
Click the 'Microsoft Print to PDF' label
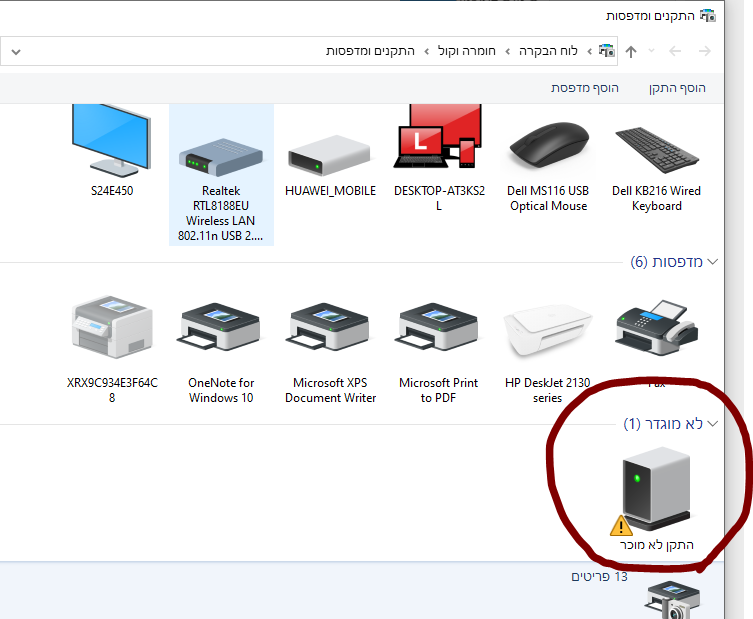(438, 390)
